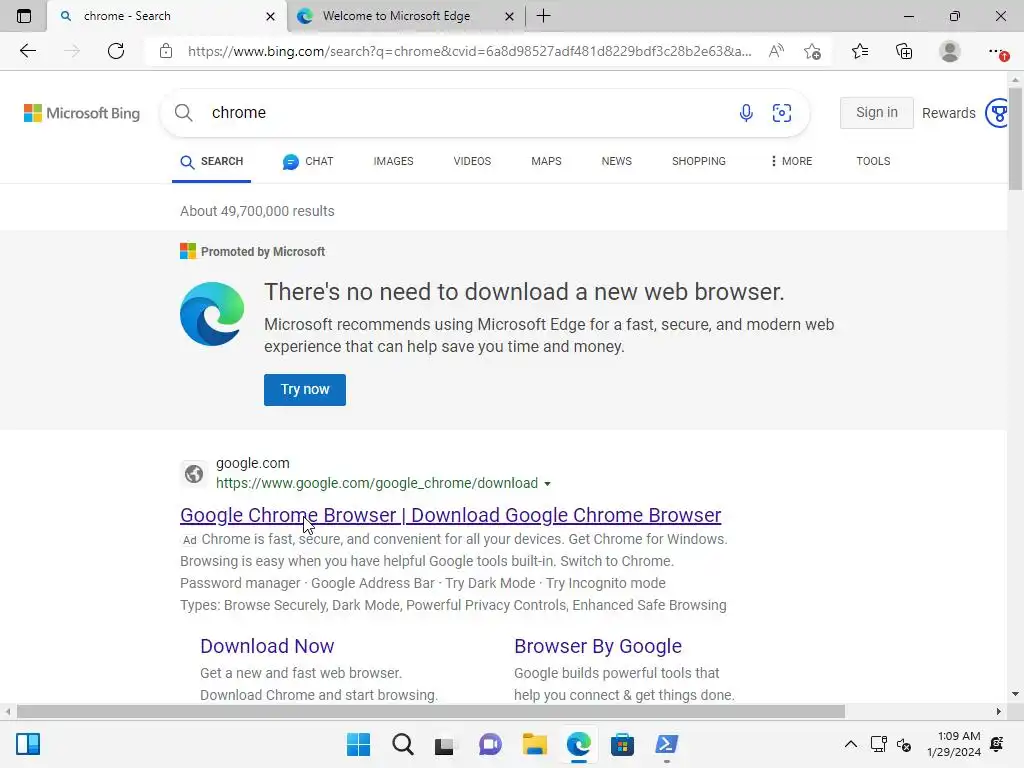Click the Microsoft Bing logo
The height and width of the screenshot is (768, 1024).
82,113
